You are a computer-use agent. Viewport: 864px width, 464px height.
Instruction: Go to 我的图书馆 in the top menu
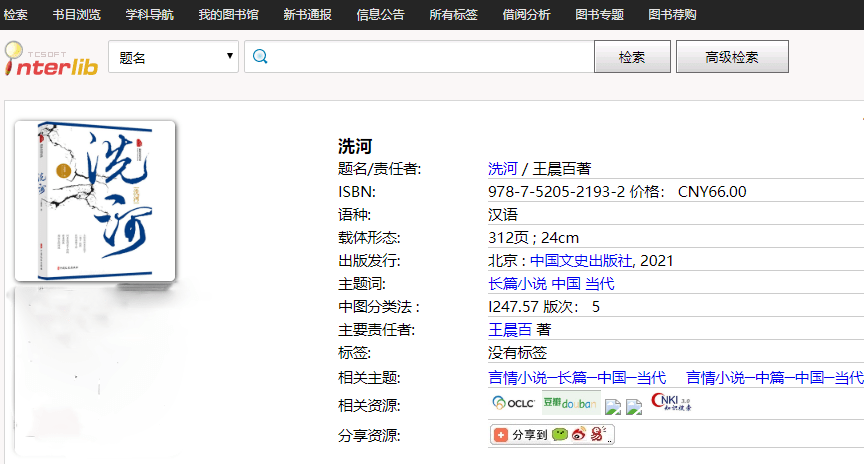pyautogui.click(x=228, y=15)
